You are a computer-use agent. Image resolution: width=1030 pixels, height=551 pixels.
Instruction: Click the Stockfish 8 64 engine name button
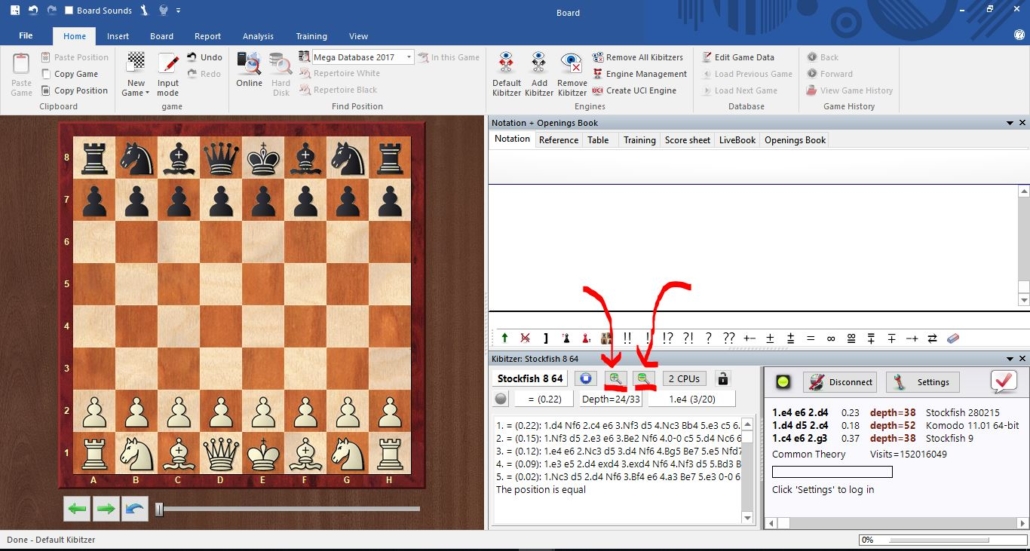tap(529, 379)
